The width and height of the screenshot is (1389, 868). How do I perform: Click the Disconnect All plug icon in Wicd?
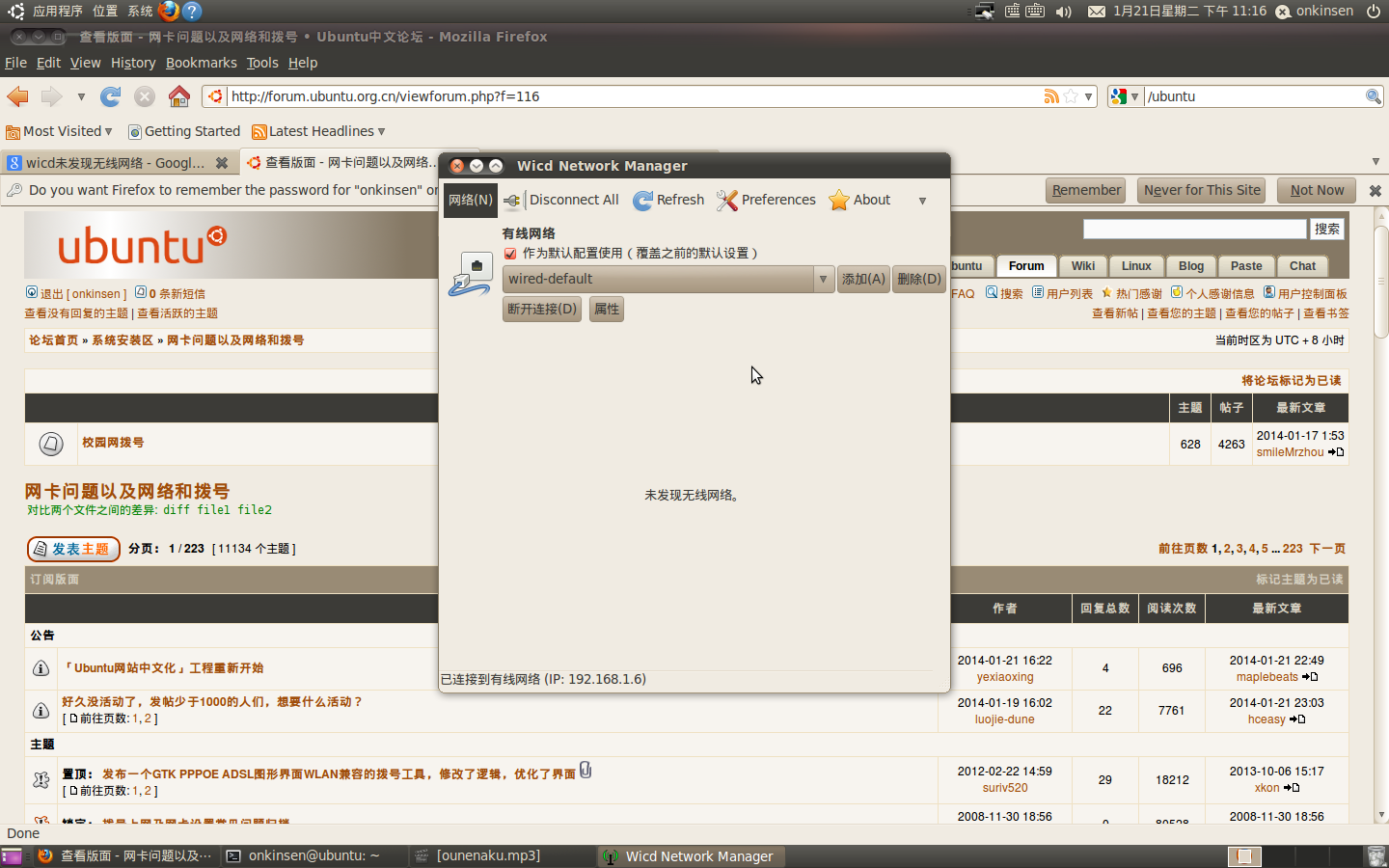tap(512, 200)
